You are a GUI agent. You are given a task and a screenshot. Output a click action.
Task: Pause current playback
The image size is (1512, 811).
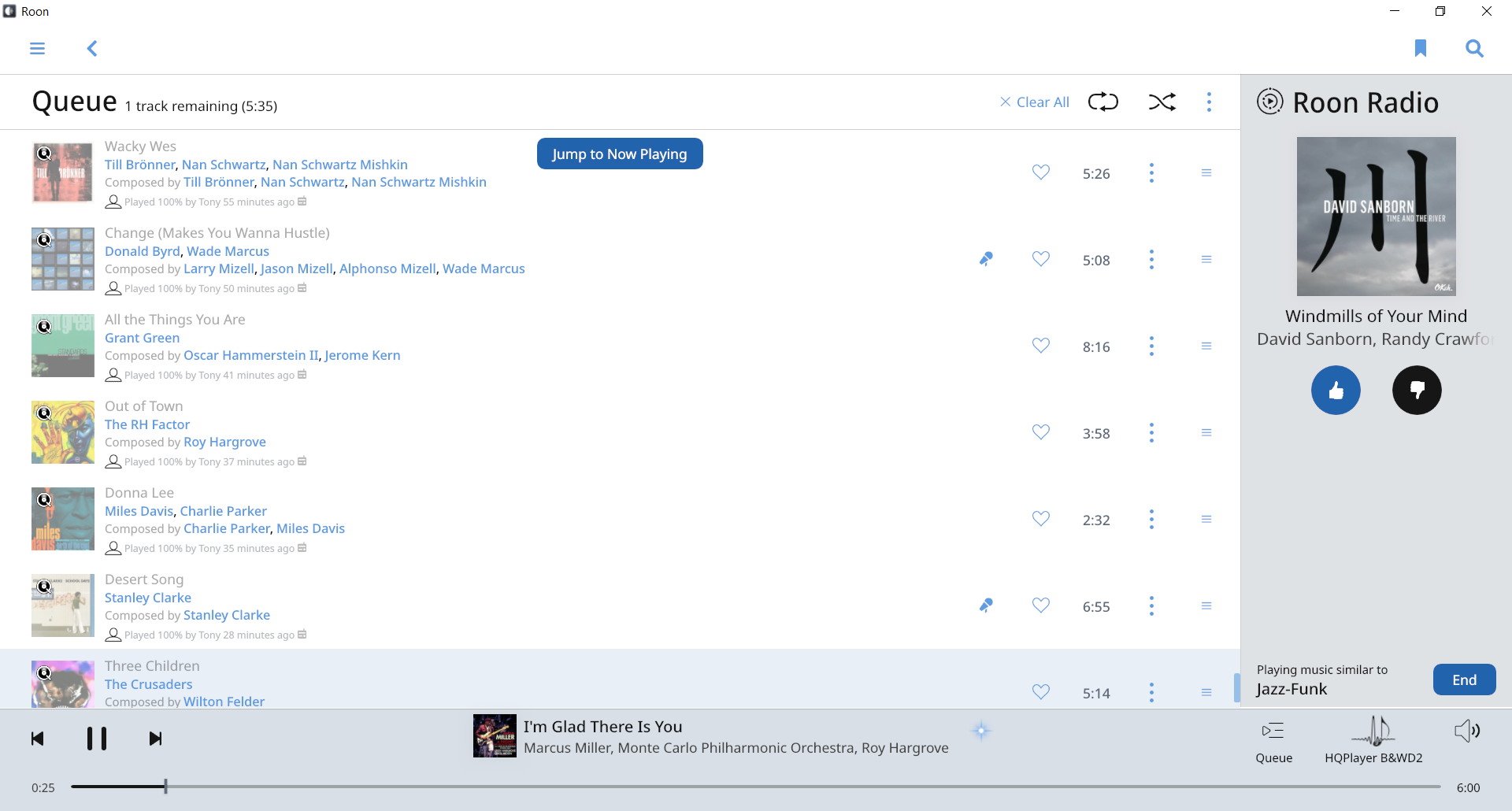97,739
